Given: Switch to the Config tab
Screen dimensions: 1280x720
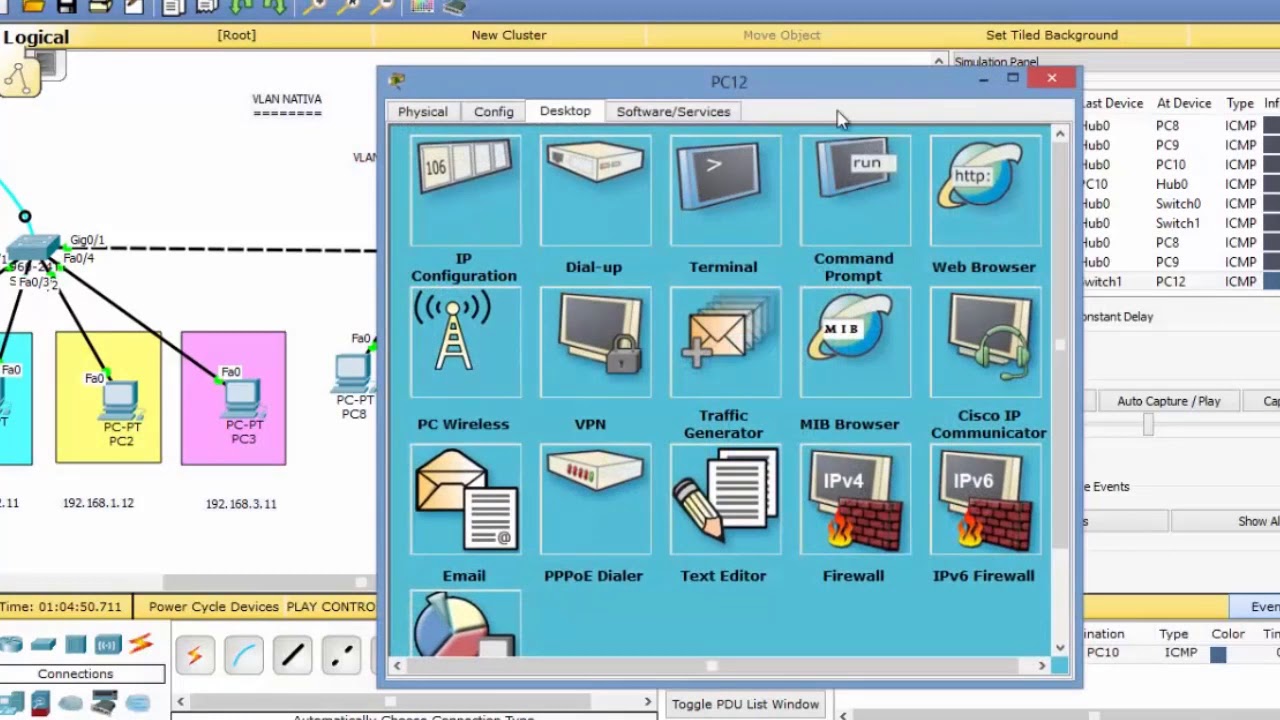Looking at the screenshot, I should (x=494, y=112).
